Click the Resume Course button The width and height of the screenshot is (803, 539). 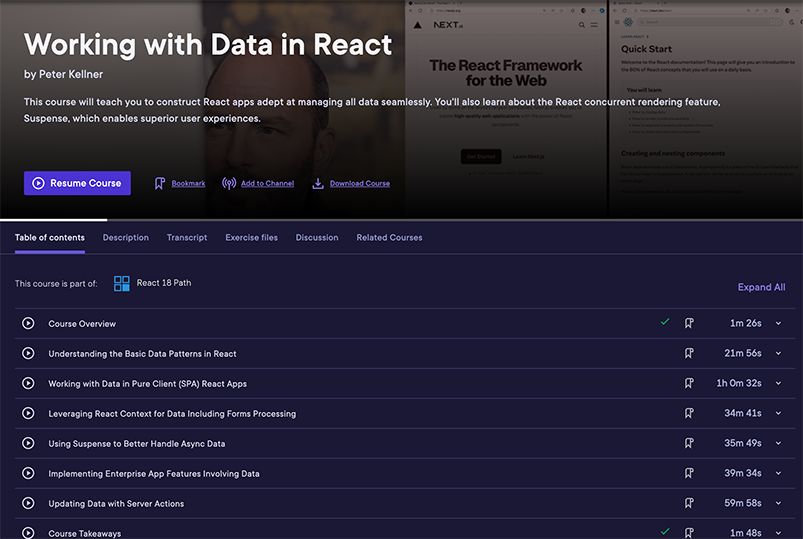(77, 183)
